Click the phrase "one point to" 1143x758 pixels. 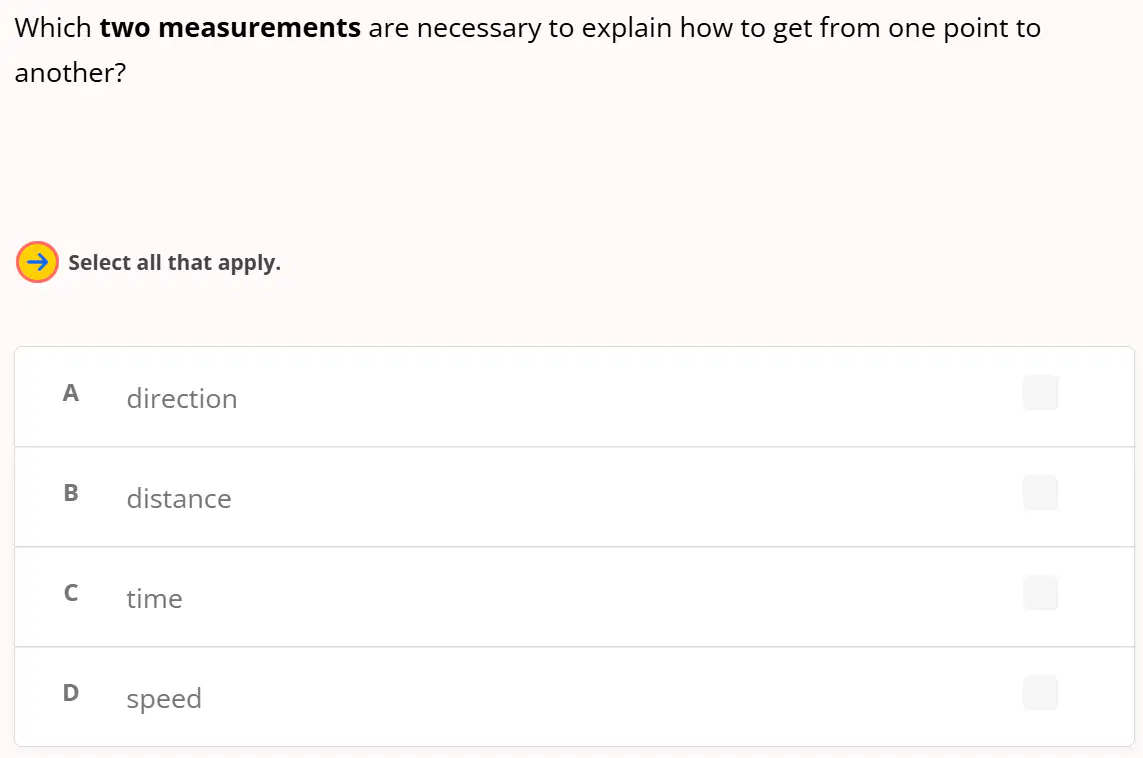point(964,29)
